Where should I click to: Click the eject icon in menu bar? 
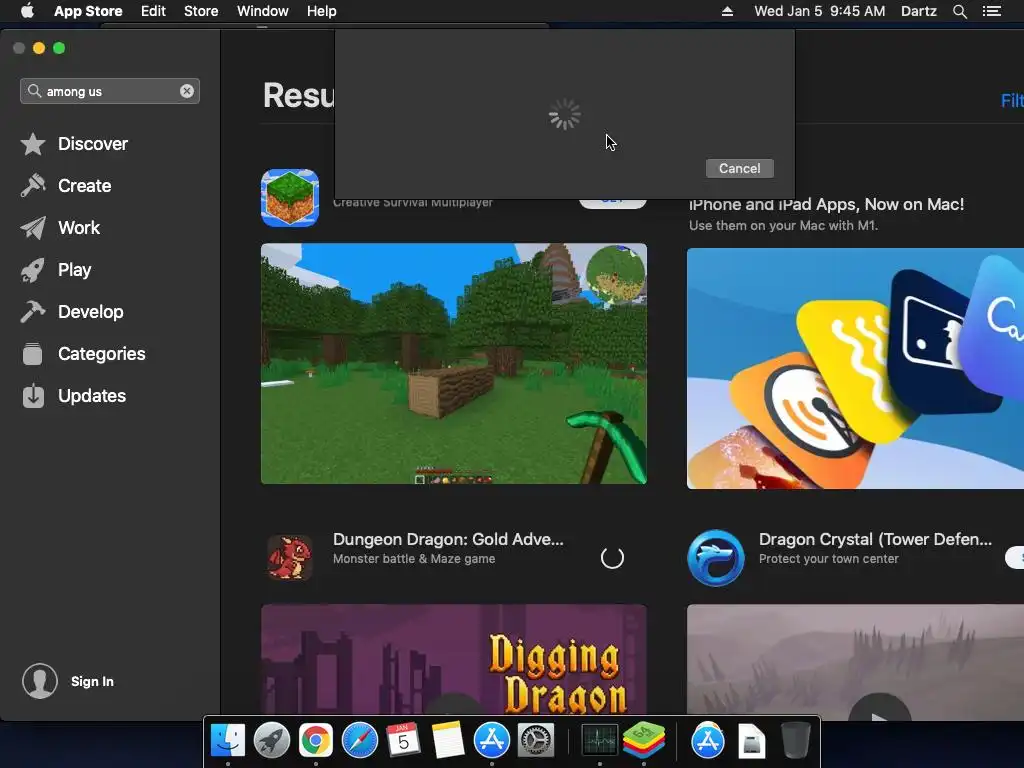(727, 11)
